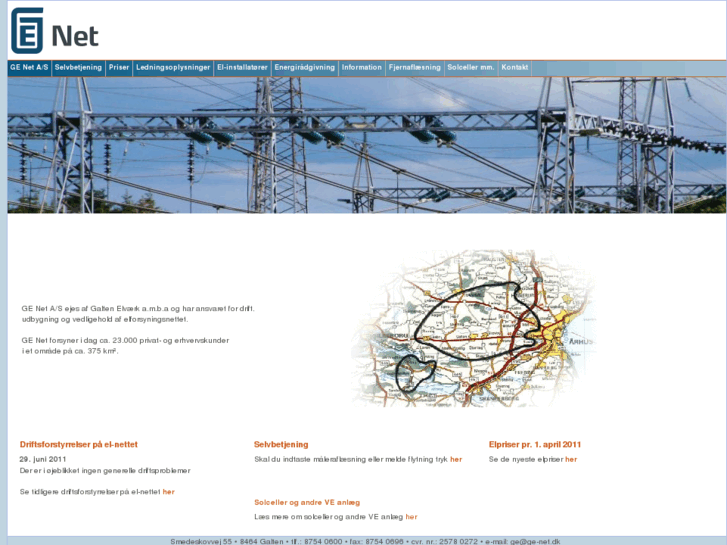Image resolution: width=727 pixels, height=545 pixels.
Task: Select Energirådgivning in the navigation bar
Action: point(305,68)
